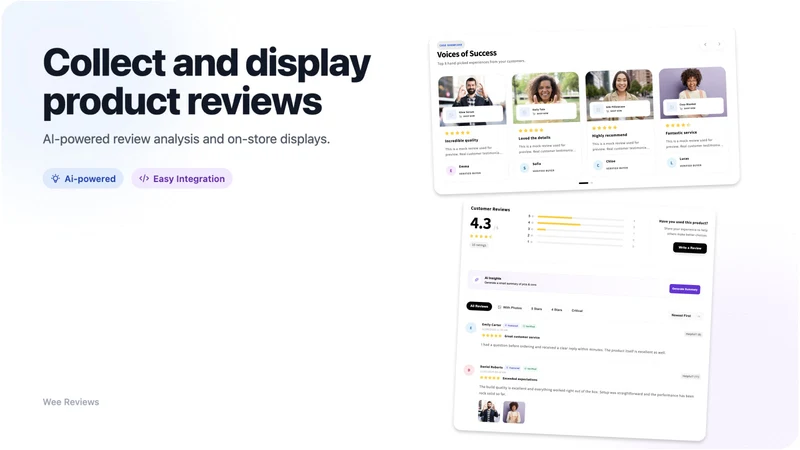Image resolution: width=800 pixels, height=450 pixels.
Task: Click the star rating under Incredible quality card
Action: (x=457, y=133)
